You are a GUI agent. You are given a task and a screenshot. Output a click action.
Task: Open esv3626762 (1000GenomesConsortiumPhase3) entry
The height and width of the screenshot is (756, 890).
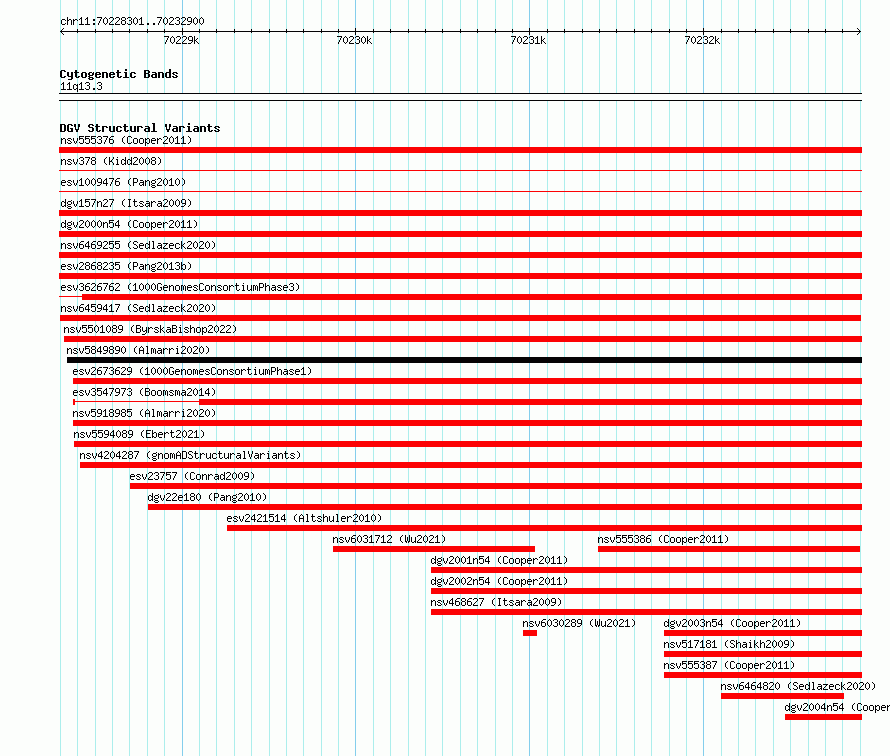[180, 287]
